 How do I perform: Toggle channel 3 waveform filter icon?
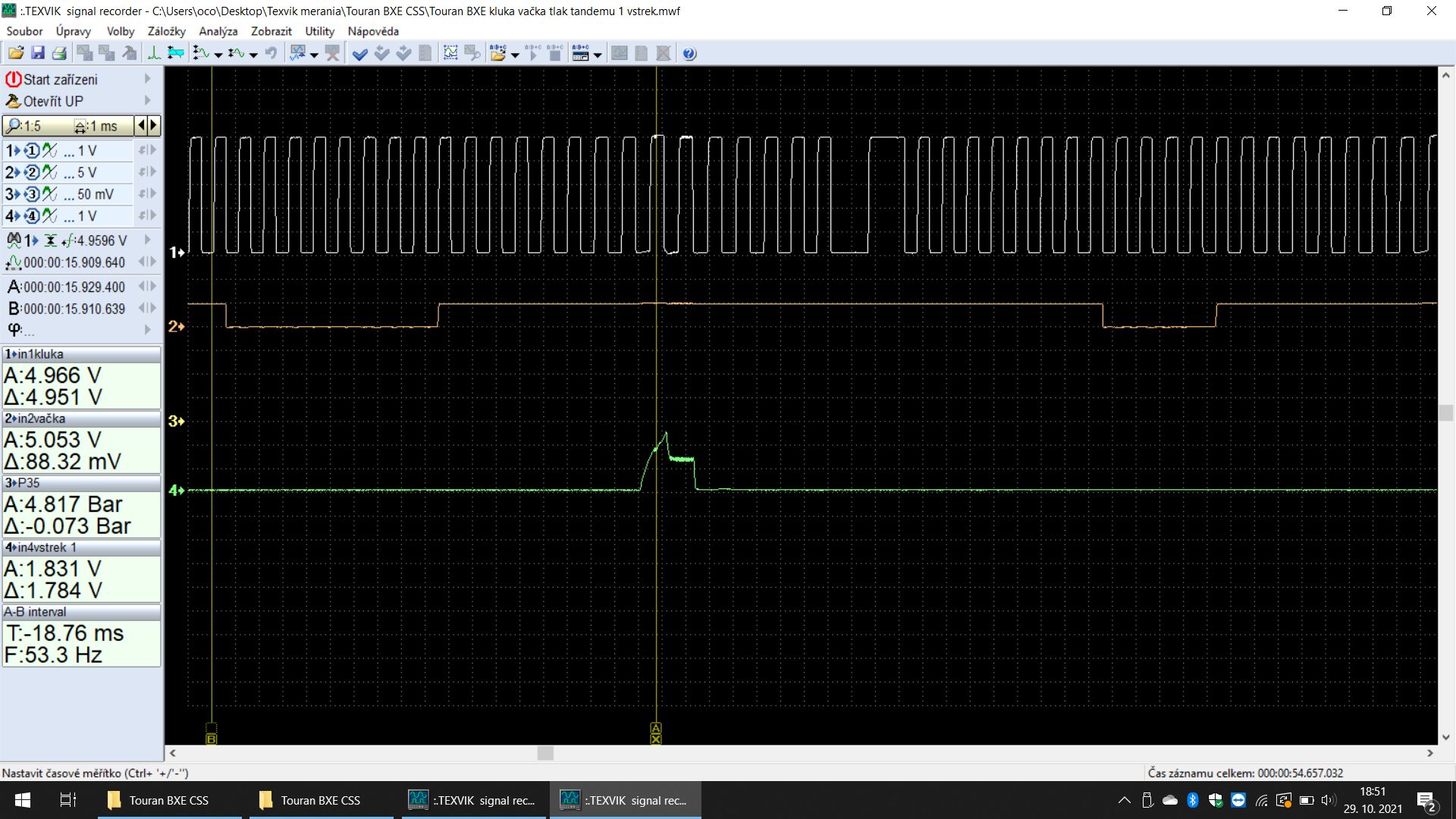click(x=50, y=194)
